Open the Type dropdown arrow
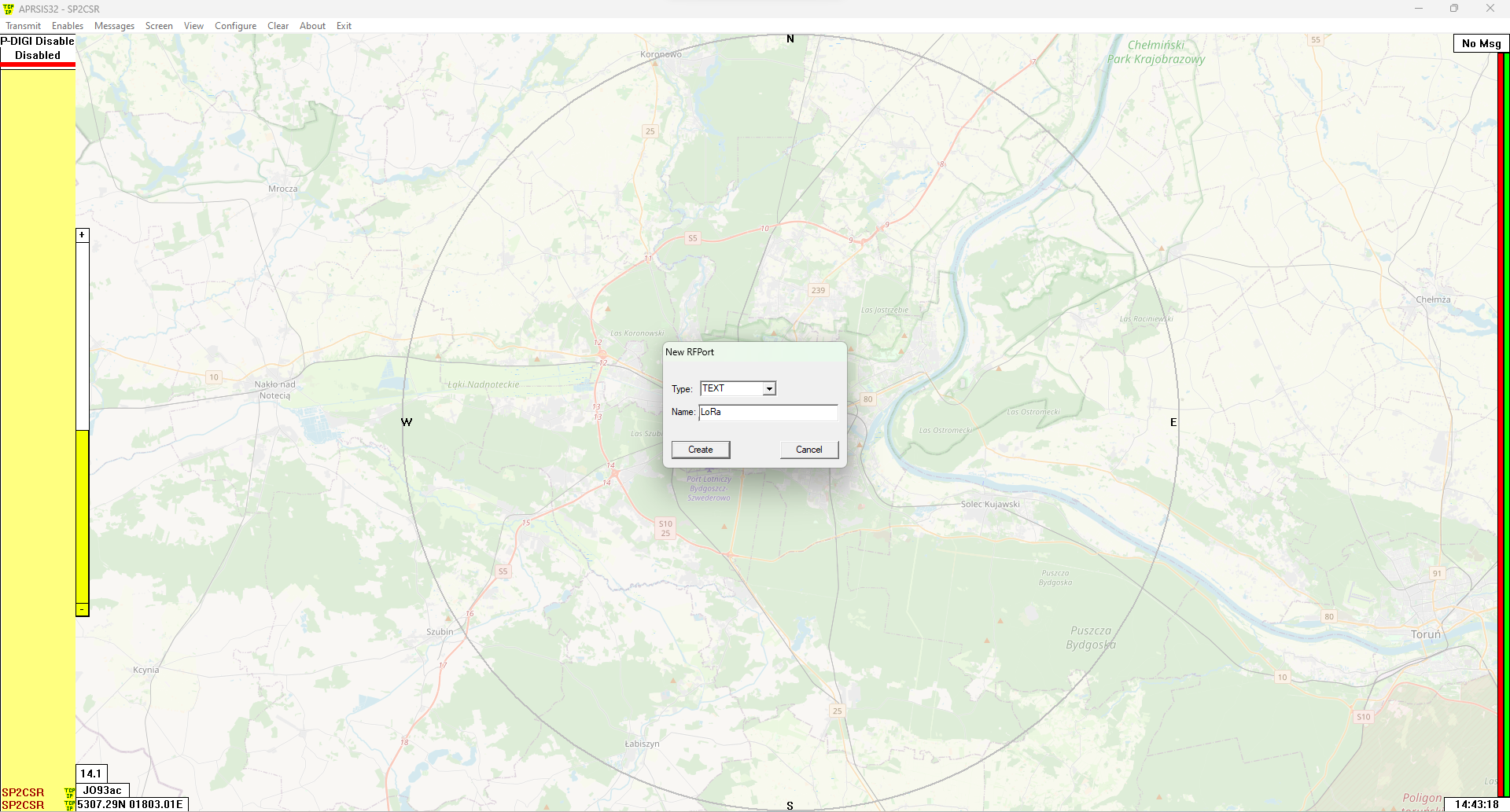Viewport: 1510px width, 812px height. 769,389
